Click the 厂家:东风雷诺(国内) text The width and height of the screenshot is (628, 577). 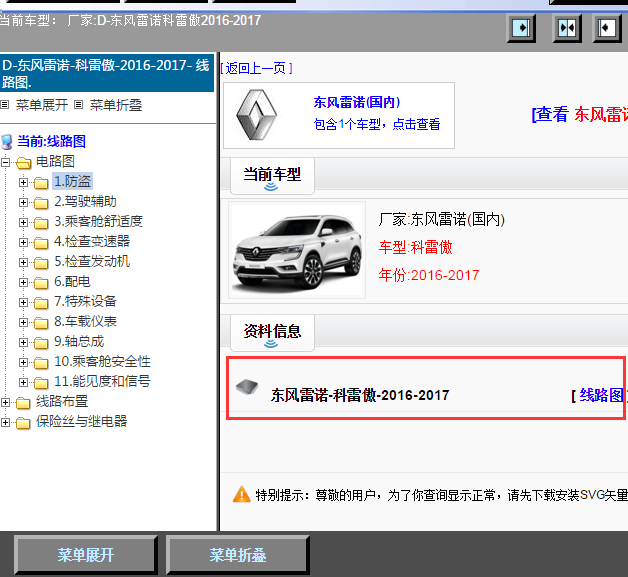(x=441, y=219)
